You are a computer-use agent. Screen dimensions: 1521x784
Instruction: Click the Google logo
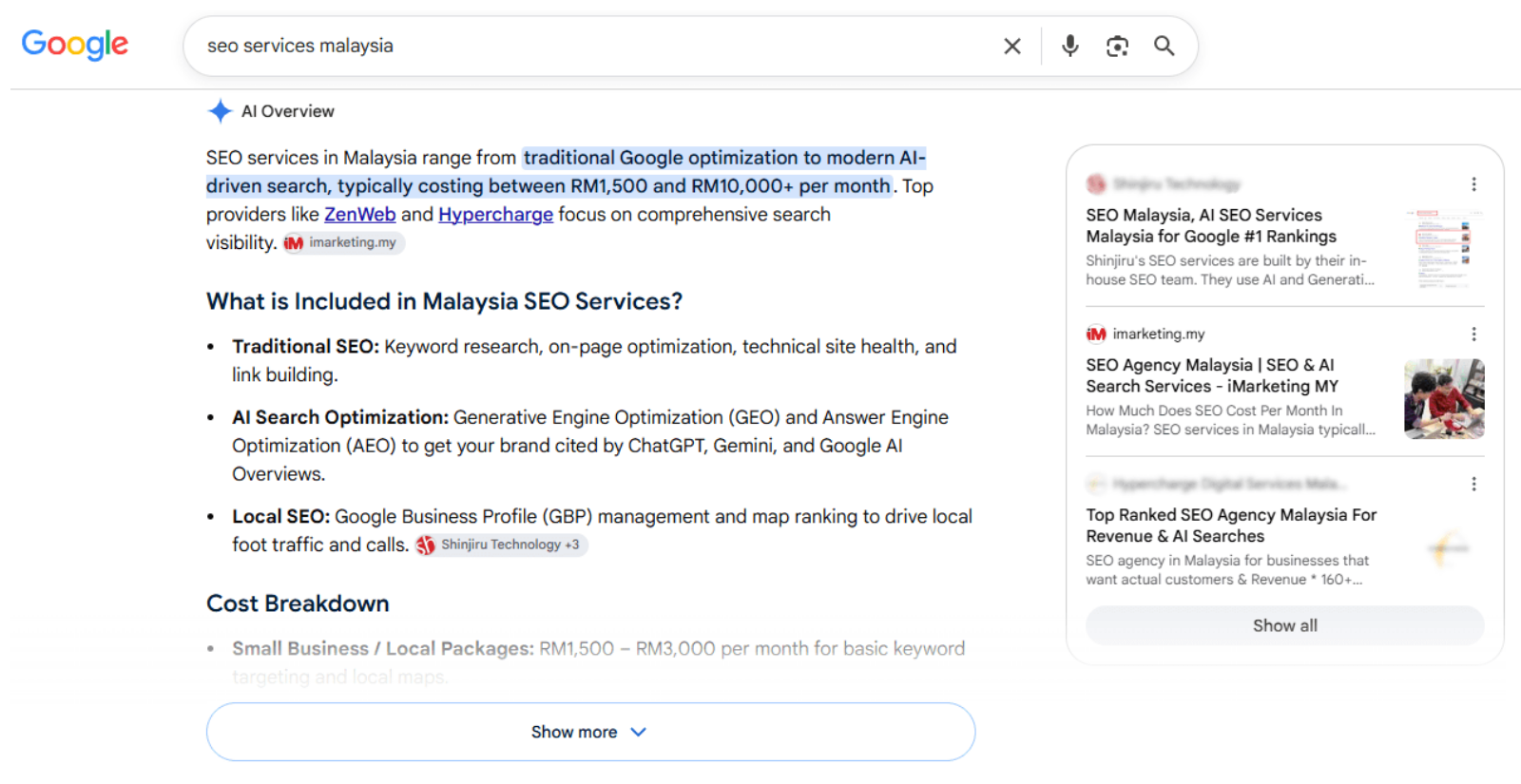(x=74, y=44)
